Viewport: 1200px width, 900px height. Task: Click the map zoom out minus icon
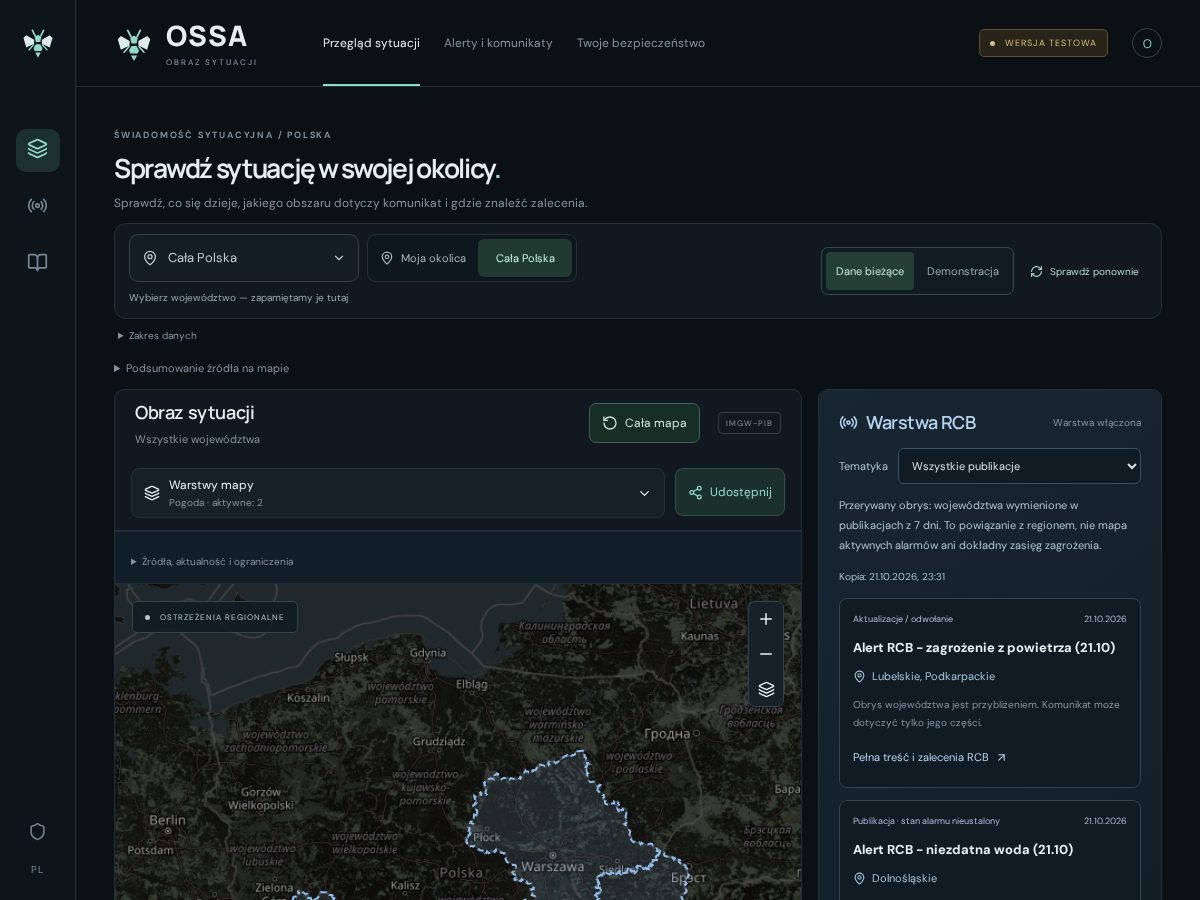[766, 654]
